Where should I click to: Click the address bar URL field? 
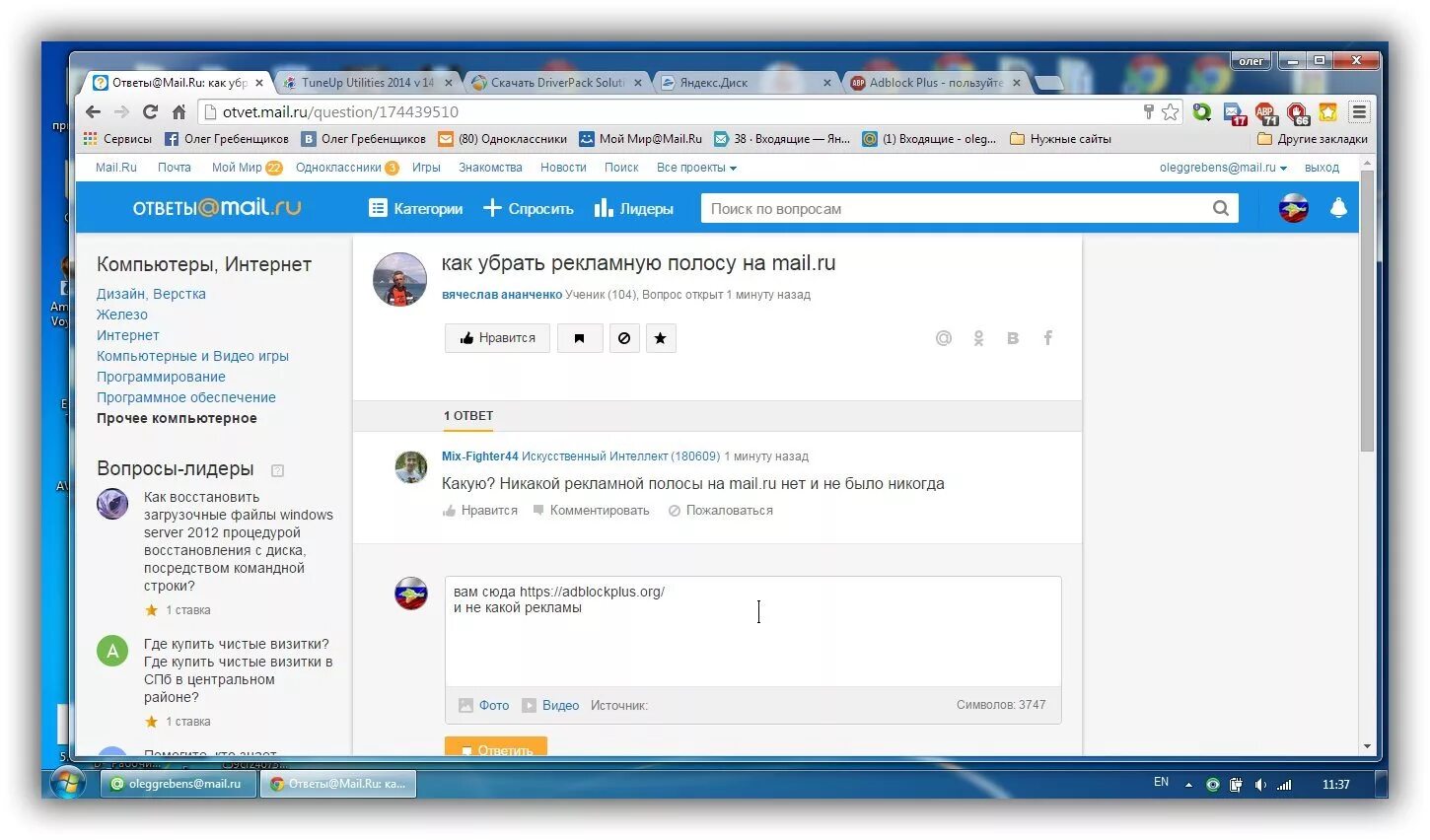pyautogui.click(x=679, y=111)
